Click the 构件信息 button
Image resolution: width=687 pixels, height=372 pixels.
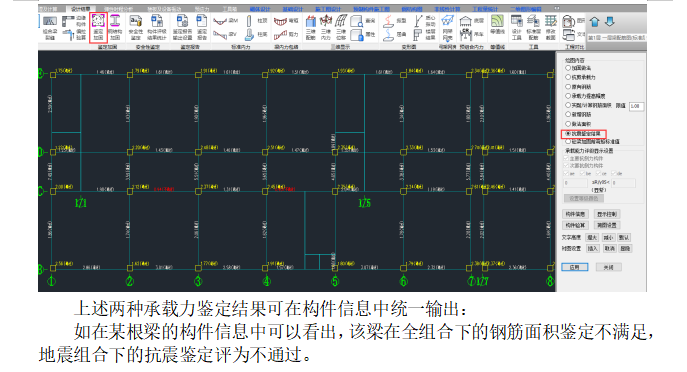(x=575, y=214)
